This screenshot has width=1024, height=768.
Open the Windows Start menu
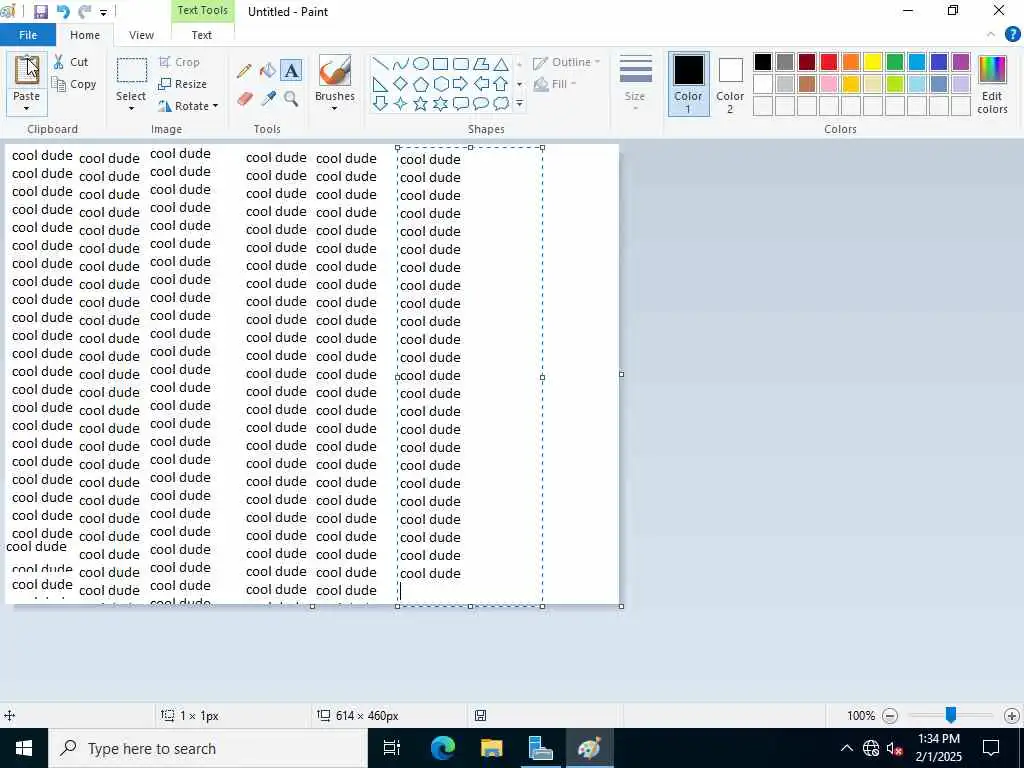24,748
